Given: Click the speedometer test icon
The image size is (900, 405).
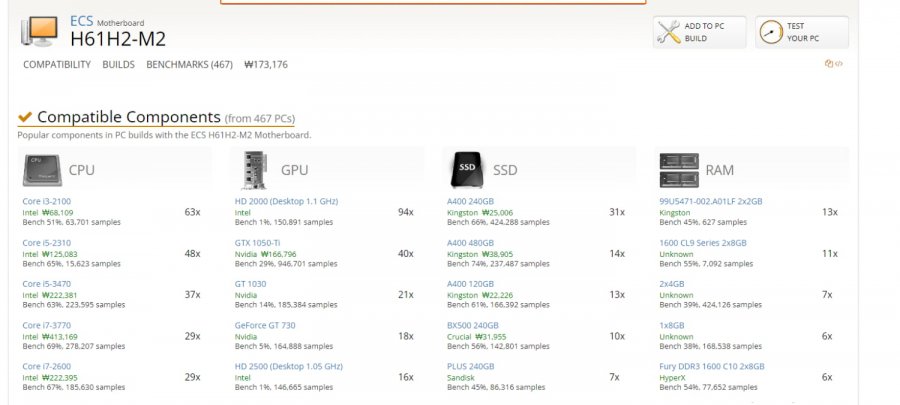Looking at the screenshot, I should 771,32.
